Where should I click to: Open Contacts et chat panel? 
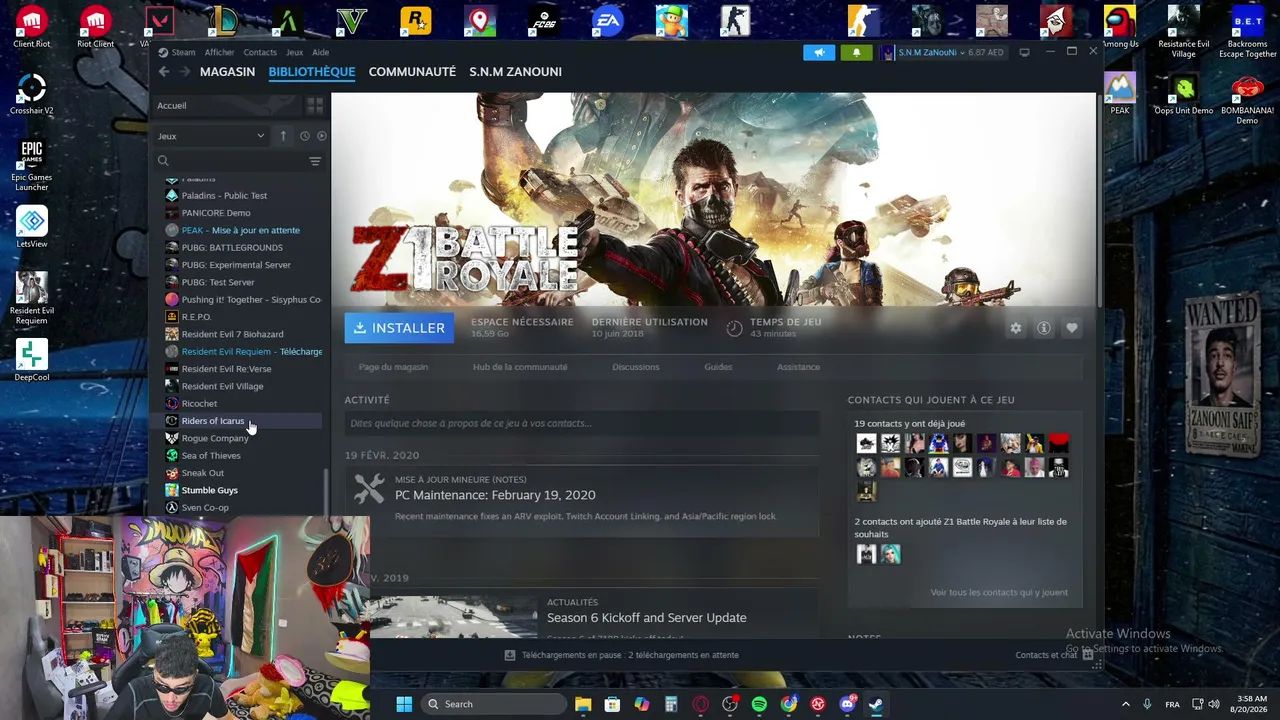(1054, 655)
